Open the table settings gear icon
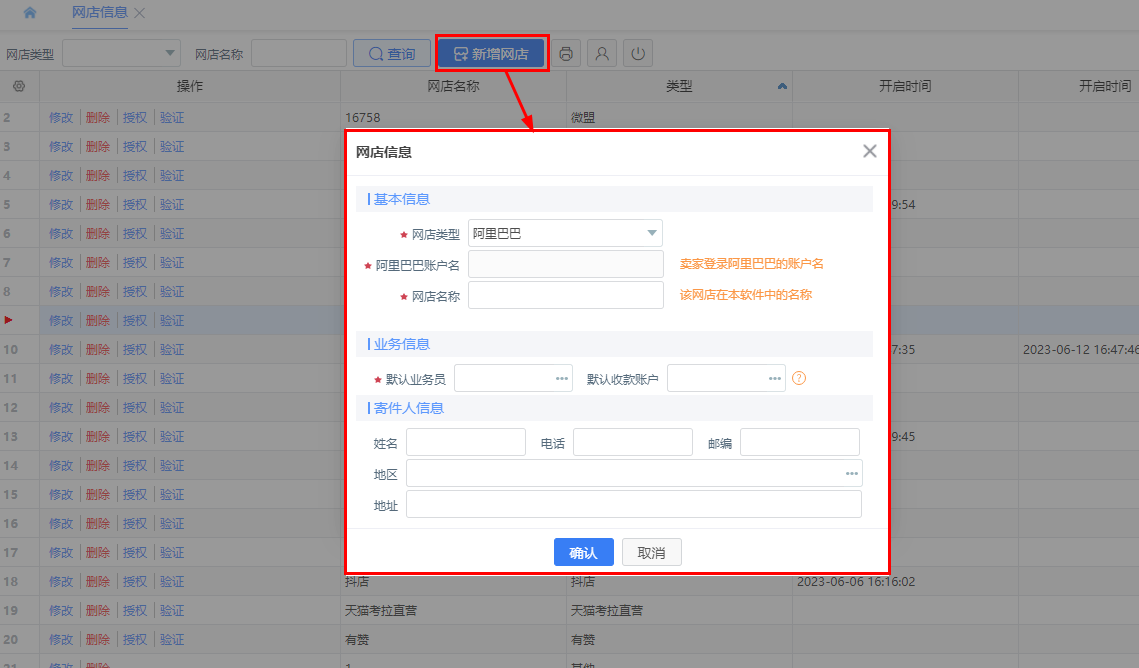The image size is (1139, 668). click(19, 86)
